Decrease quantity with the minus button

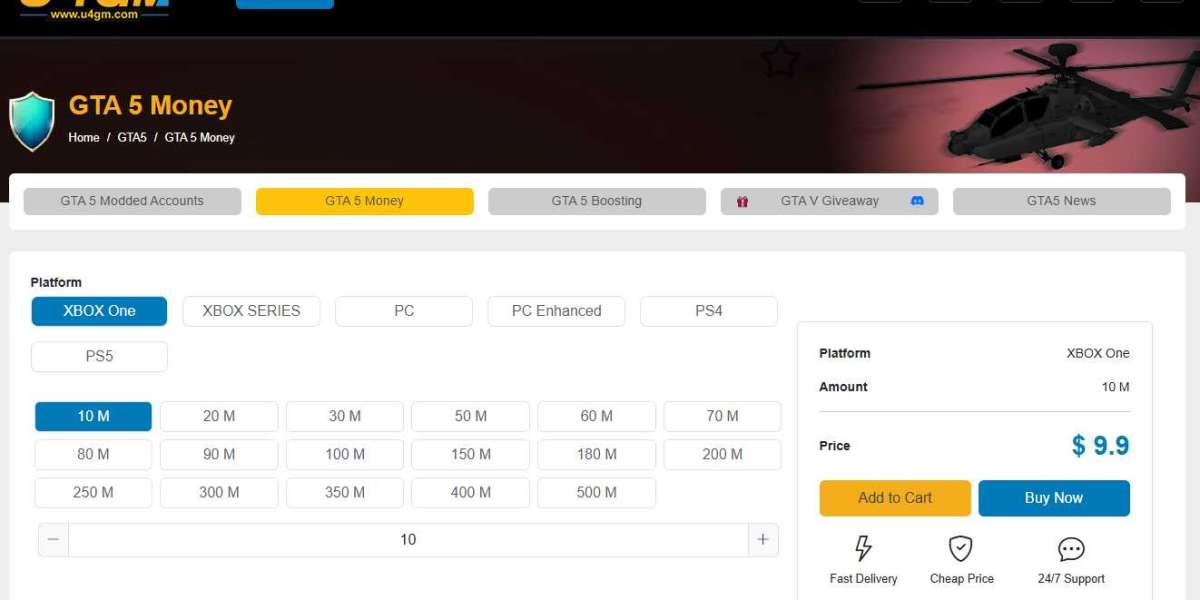[53, 539]
